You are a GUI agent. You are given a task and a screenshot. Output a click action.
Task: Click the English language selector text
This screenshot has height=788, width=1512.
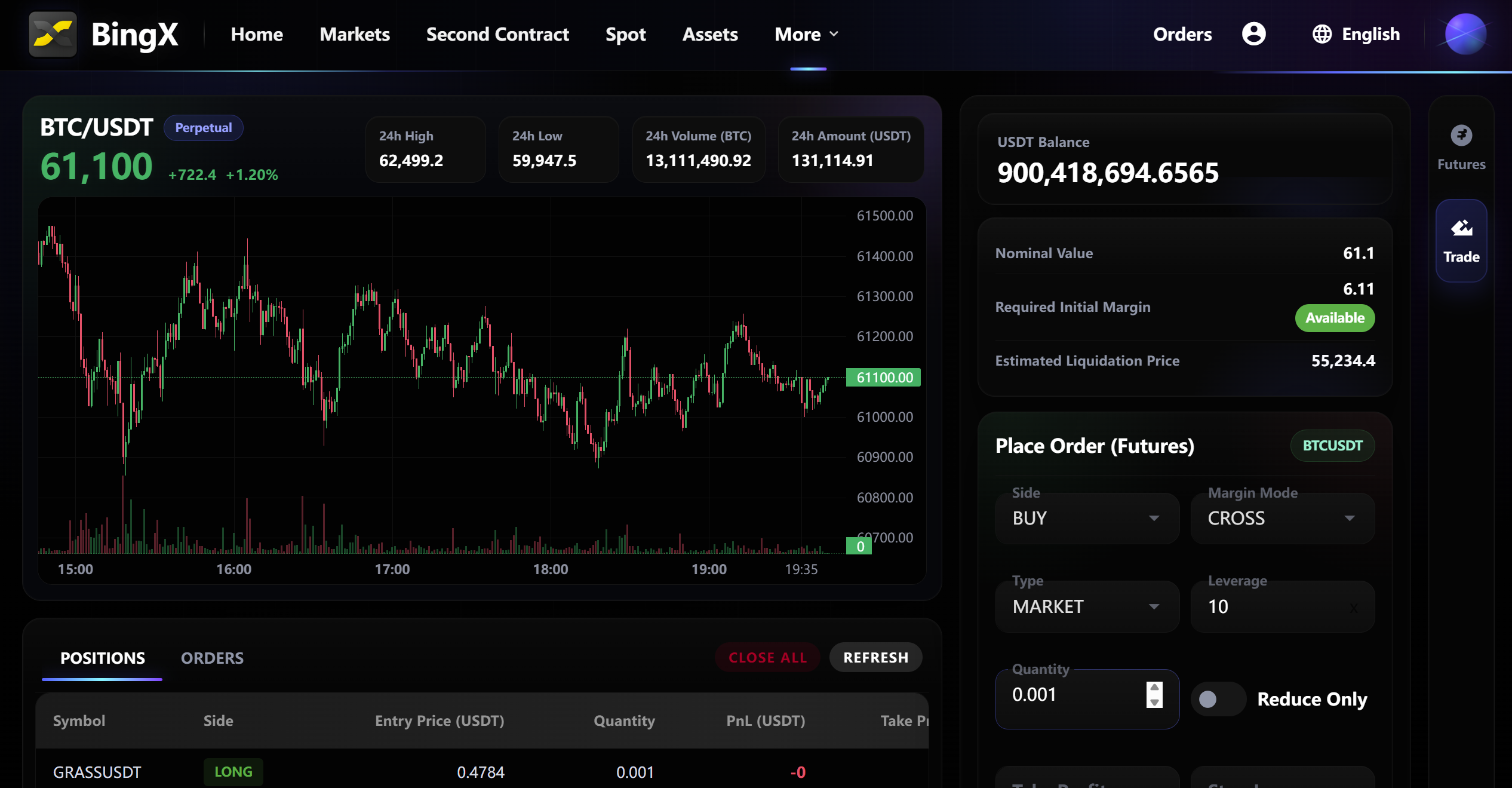click(x=1370, y=34)
